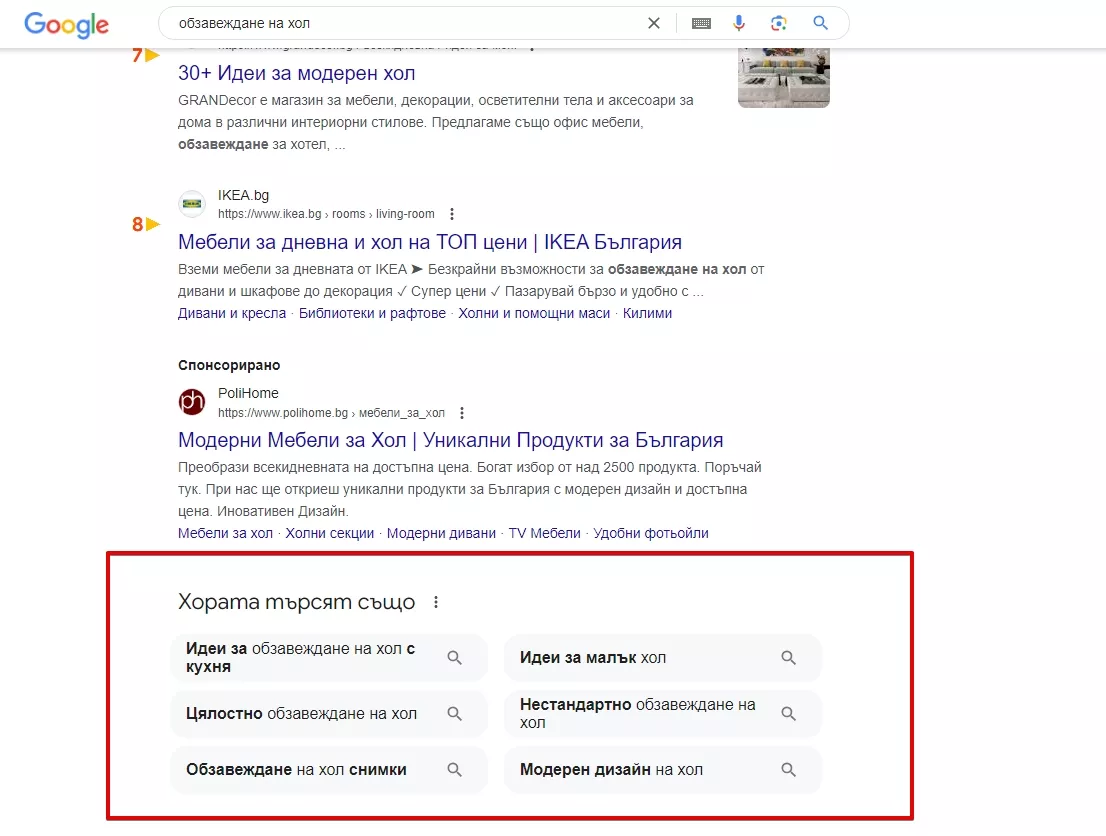Search related 'Цялостно обзавеждане на хол'
The height and width of the screenshot is (836, 1106).
(x=329, y=714)
